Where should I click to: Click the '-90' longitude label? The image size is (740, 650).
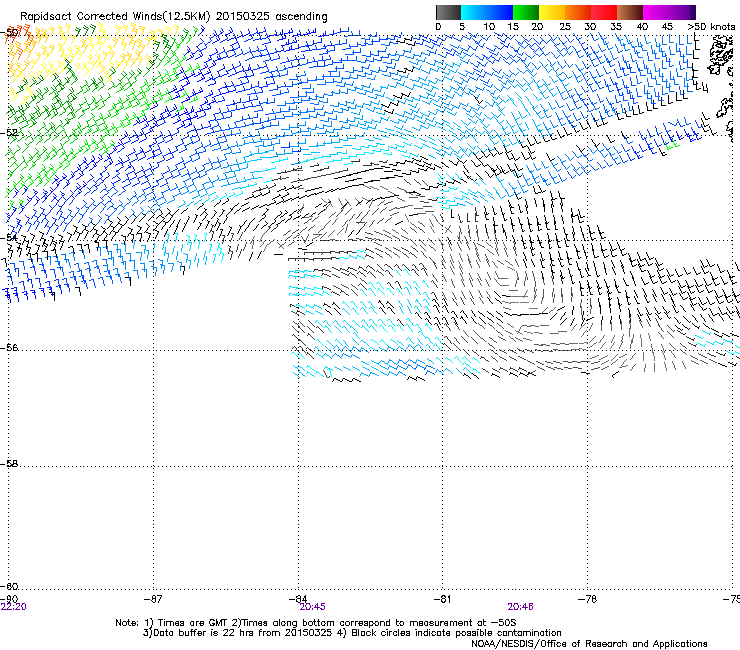point(9,599)
